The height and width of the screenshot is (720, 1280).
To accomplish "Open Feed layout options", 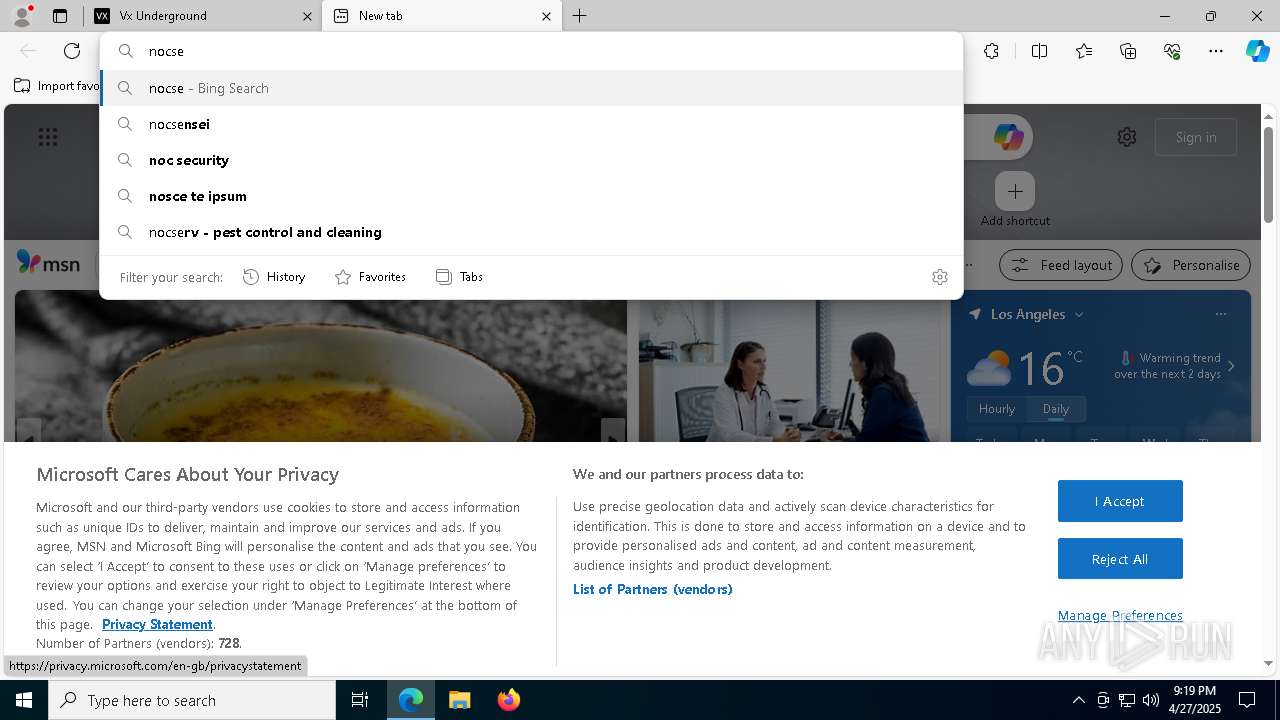I will (x=1062, y=265).
